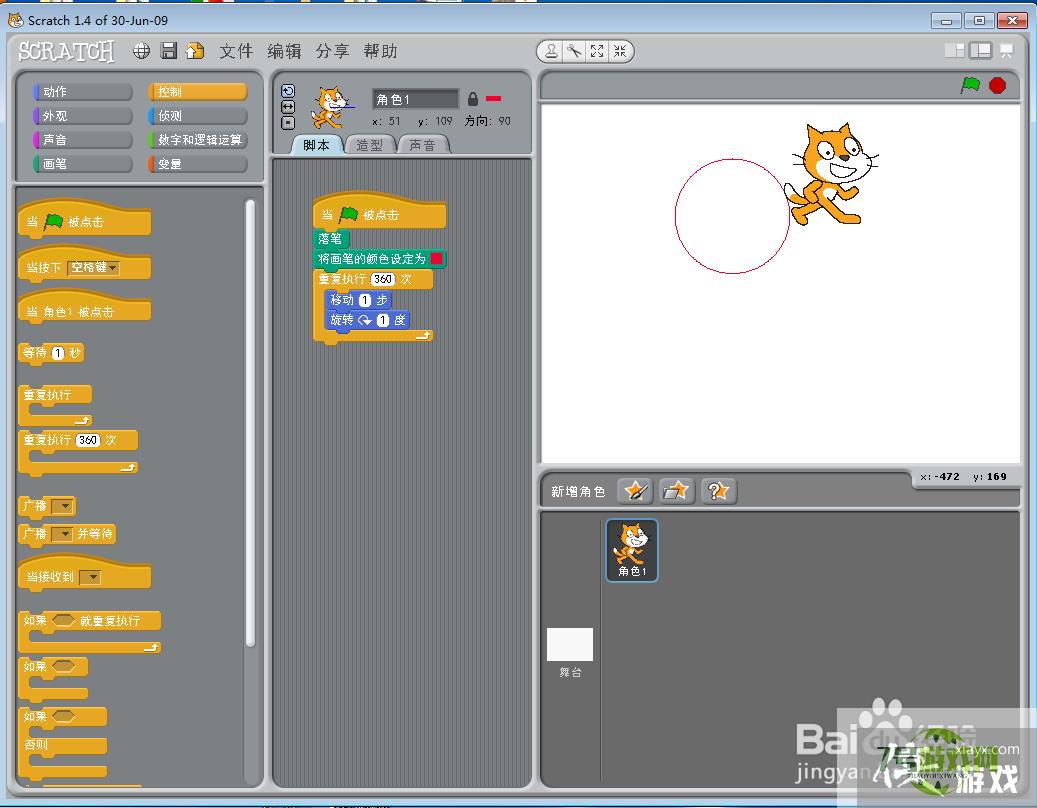The image size is (1037, 808).
Task: Open the 数字和逻辑运算 (Operators) category
Action: click(198, 140)
